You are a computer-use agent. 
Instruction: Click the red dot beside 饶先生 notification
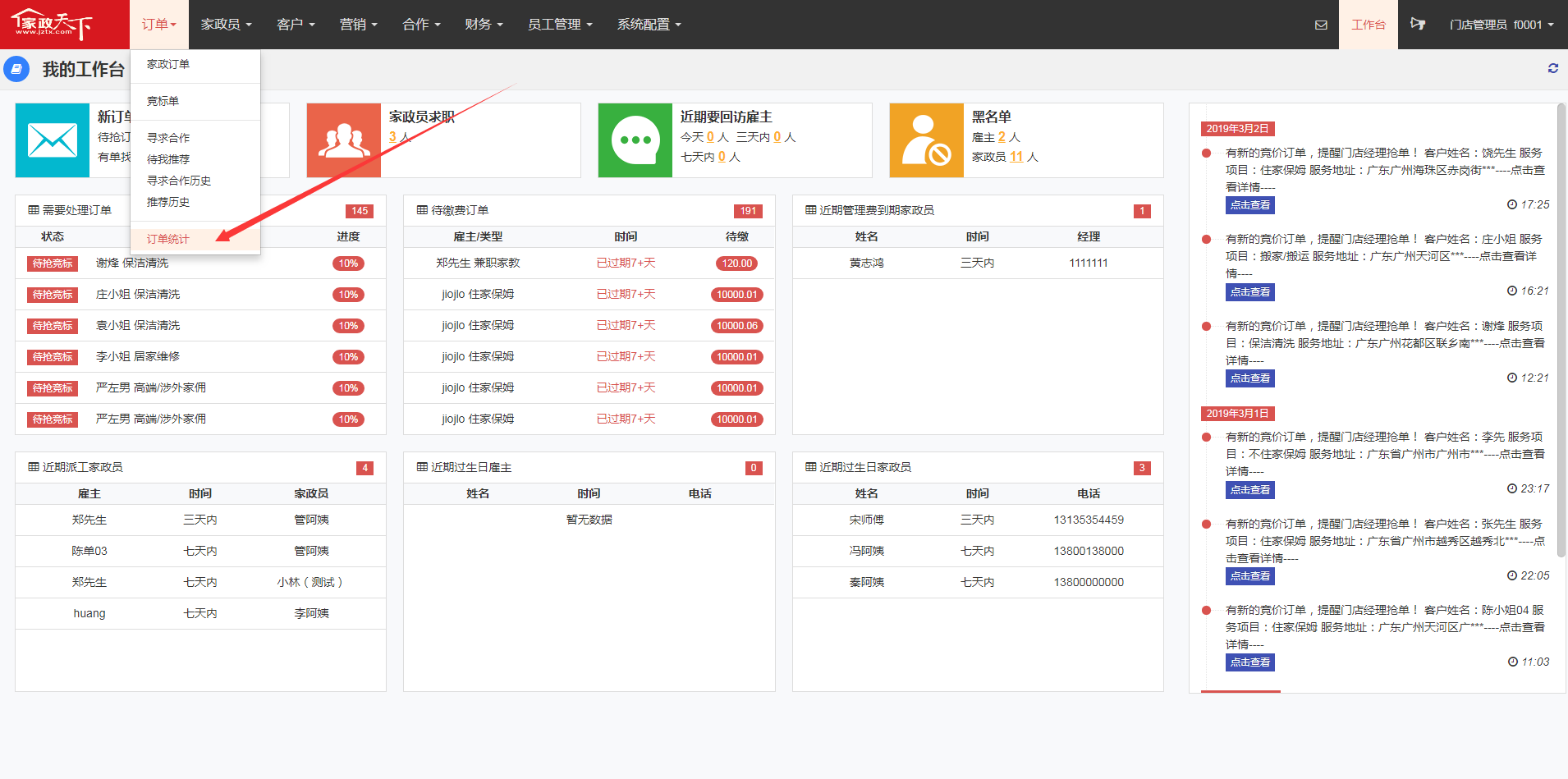click(1206, 153)
